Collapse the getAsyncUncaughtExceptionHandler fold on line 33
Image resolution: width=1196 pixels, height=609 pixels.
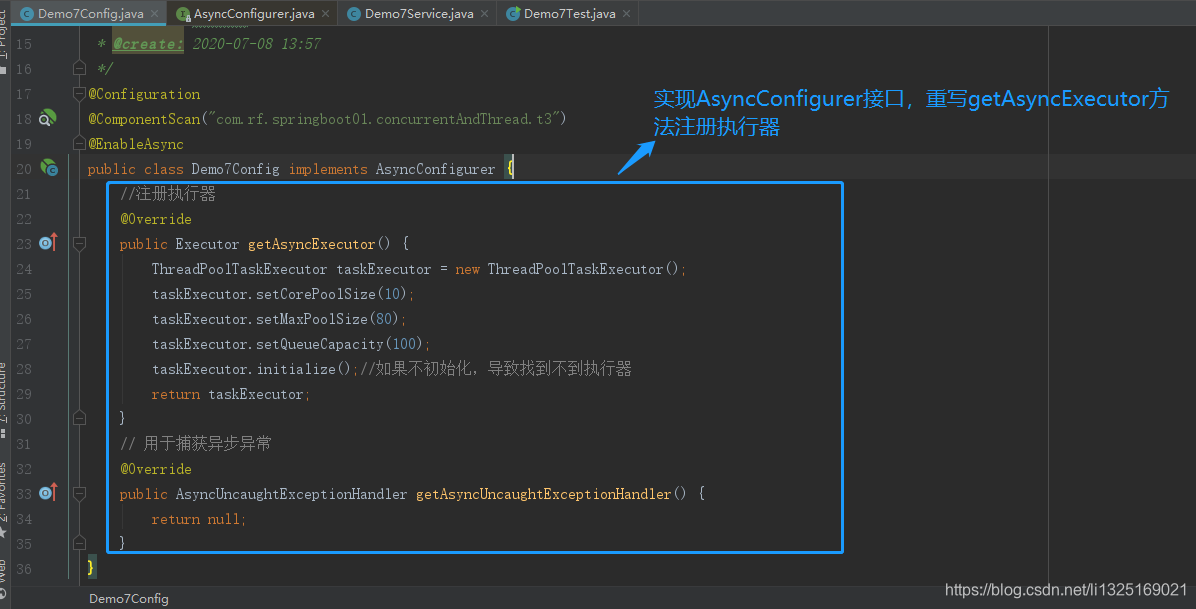click(x=79, y=494)
